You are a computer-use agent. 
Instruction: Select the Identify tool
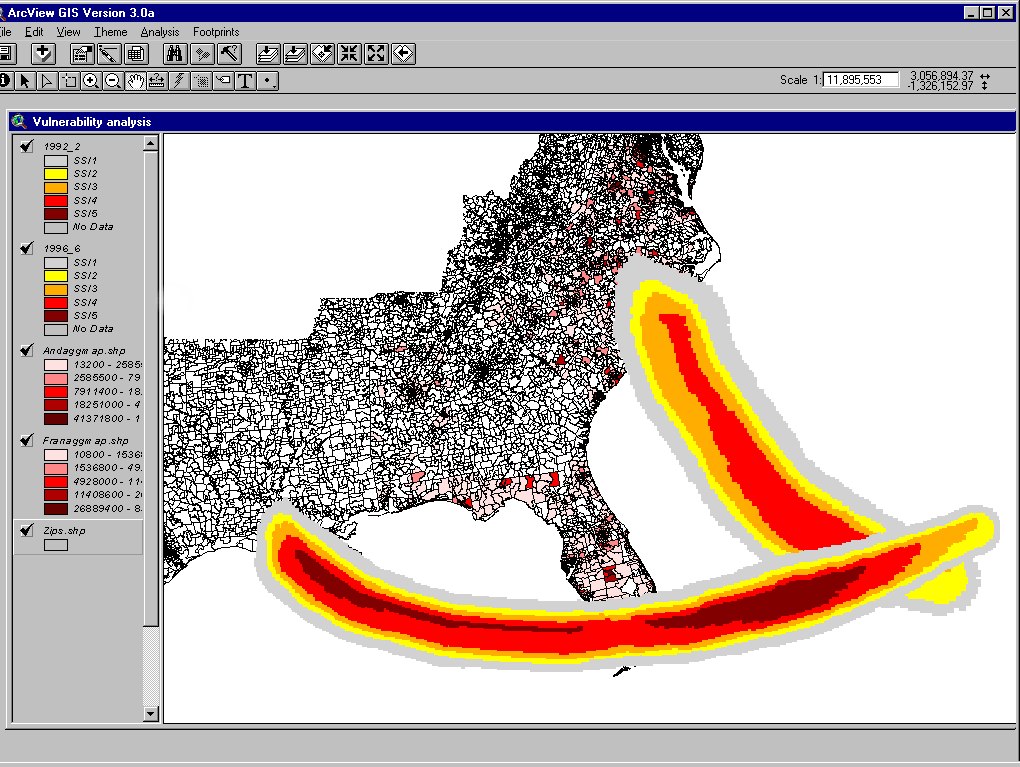point(5,81)
